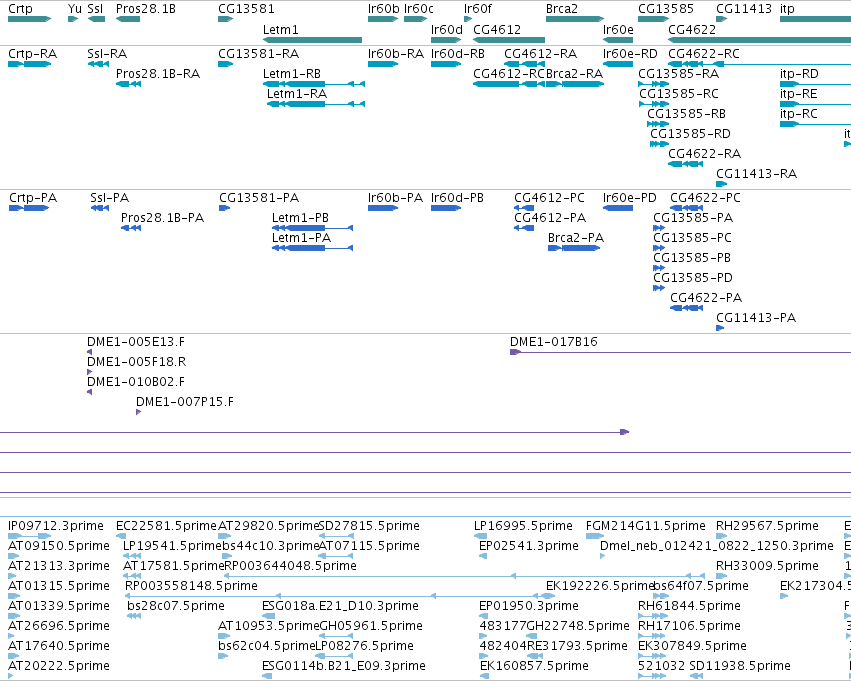Screen dimensions: 851x681
Task: Select the CG13585 gene label
Action: (x=665, y=9)
